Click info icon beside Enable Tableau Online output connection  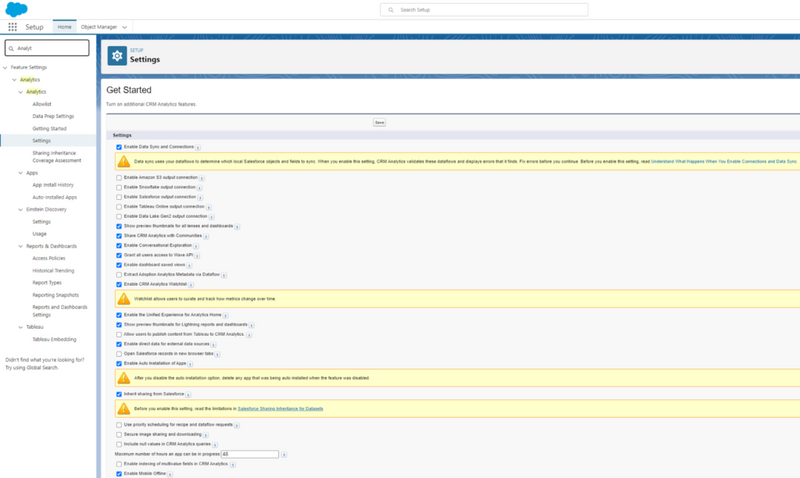209,207
